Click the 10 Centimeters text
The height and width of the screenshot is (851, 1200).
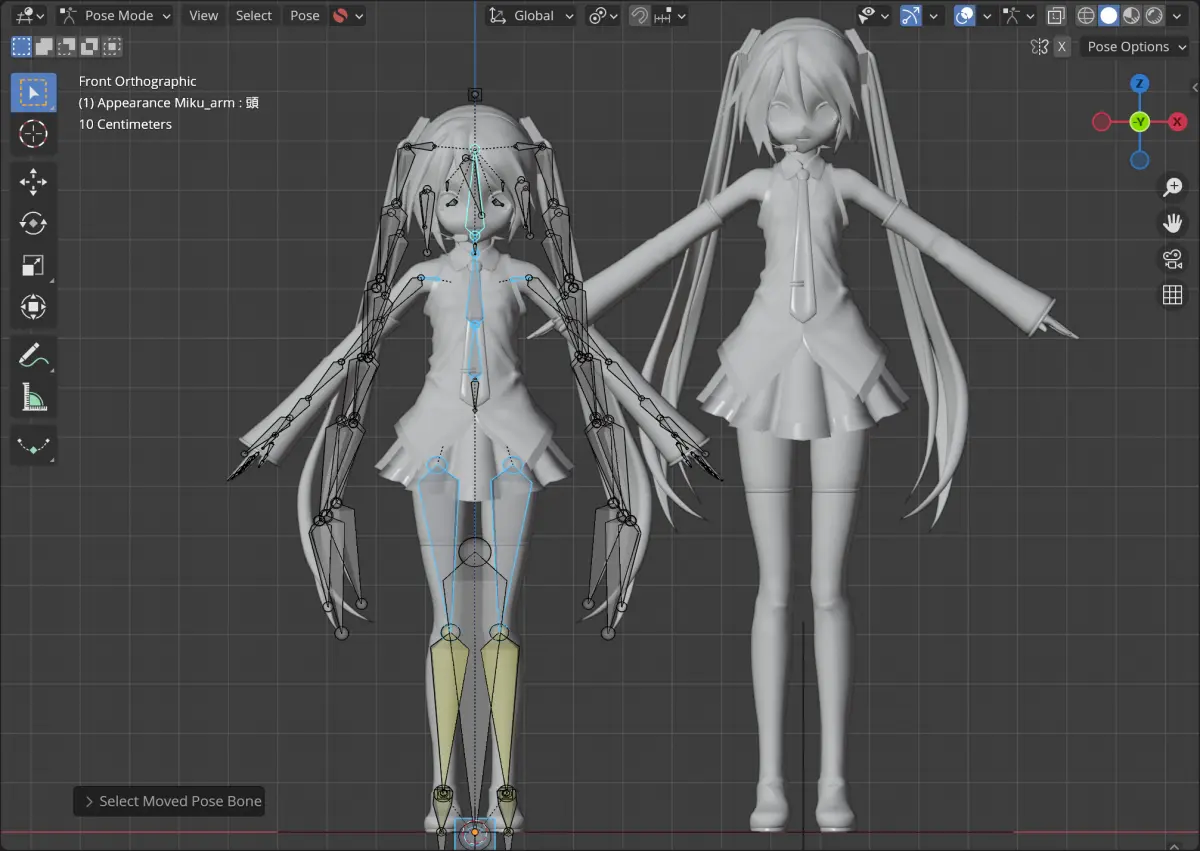coord(126,124)
